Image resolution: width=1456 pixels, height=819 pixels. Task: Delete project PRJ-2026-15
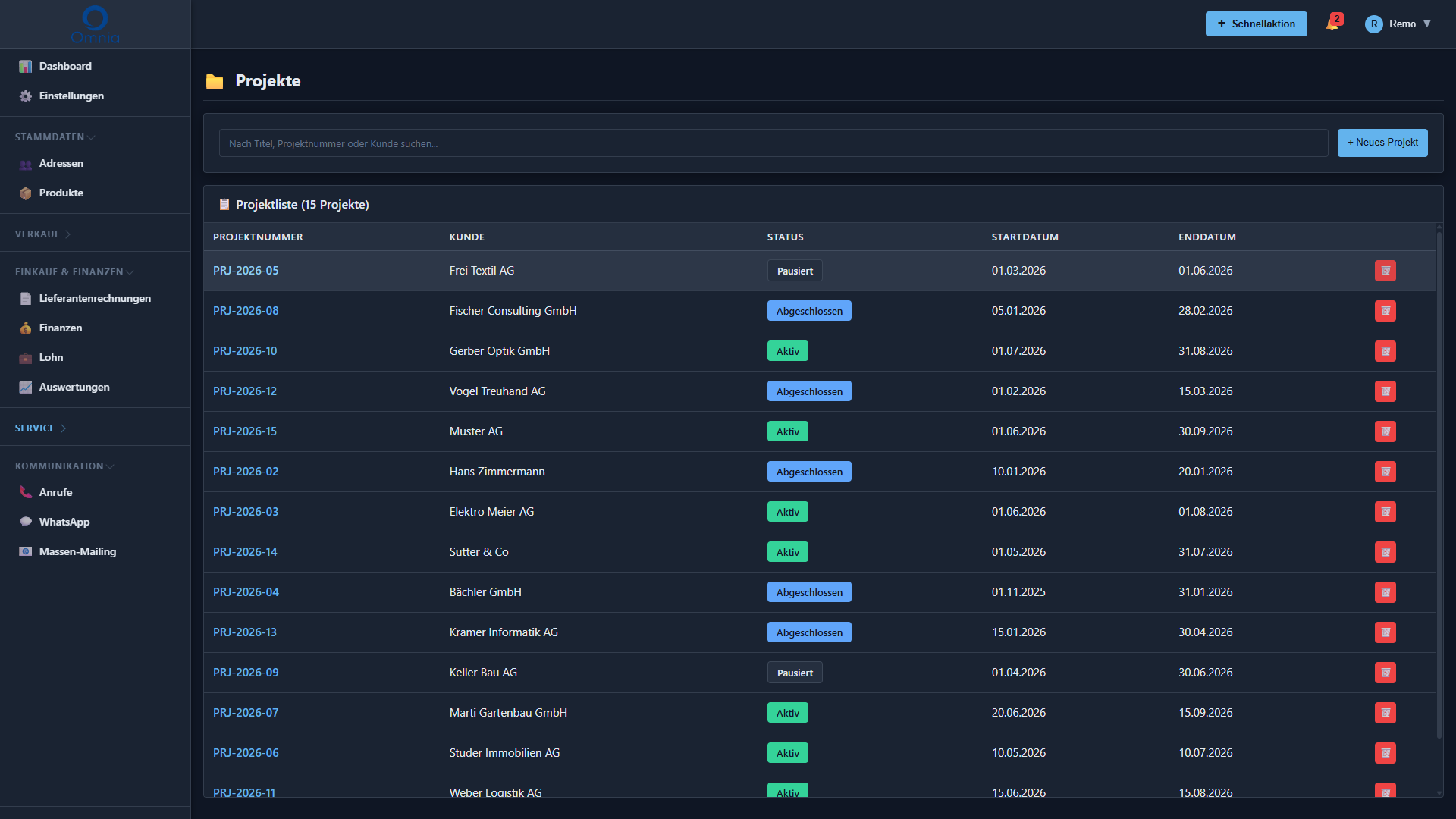point(1385,431)
